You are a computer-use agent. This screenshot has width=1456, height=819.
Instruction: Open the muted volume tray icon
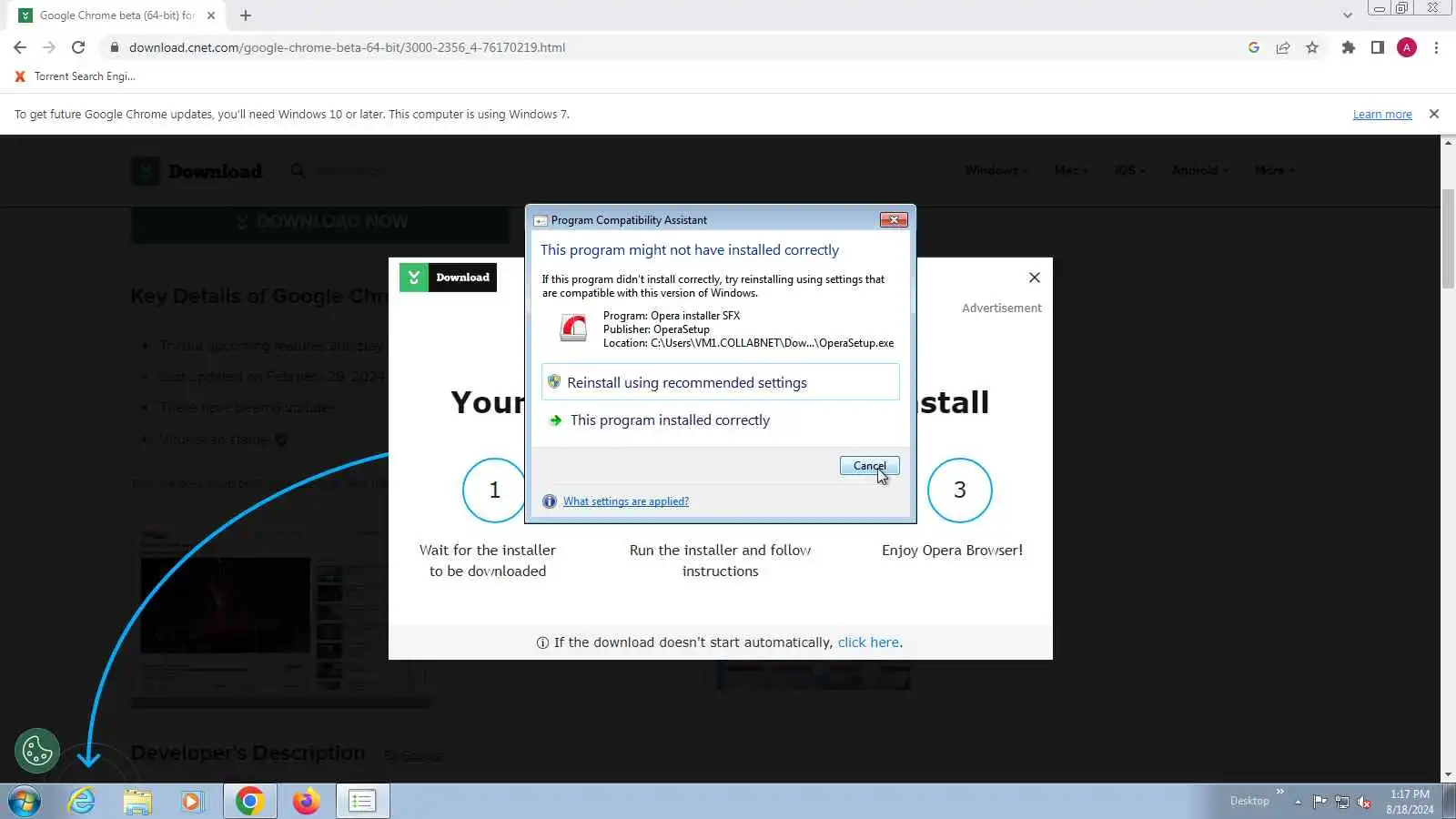point(1364,802)
